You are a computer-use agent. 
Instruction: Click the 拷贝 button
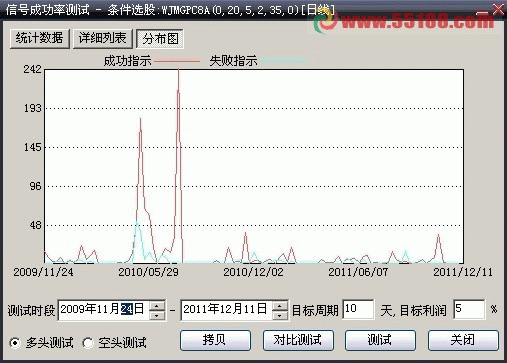(215, 340)
